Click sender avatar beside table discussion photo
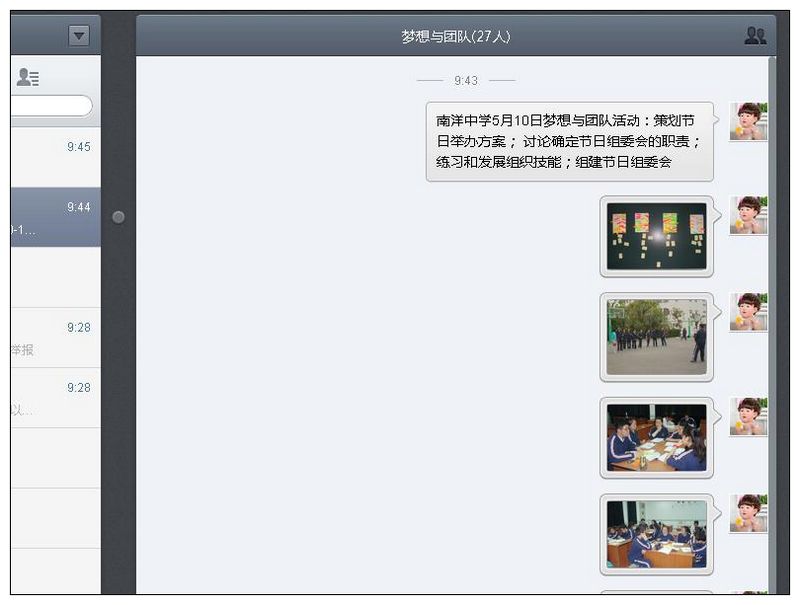800x605 pixels. (748, 417)
